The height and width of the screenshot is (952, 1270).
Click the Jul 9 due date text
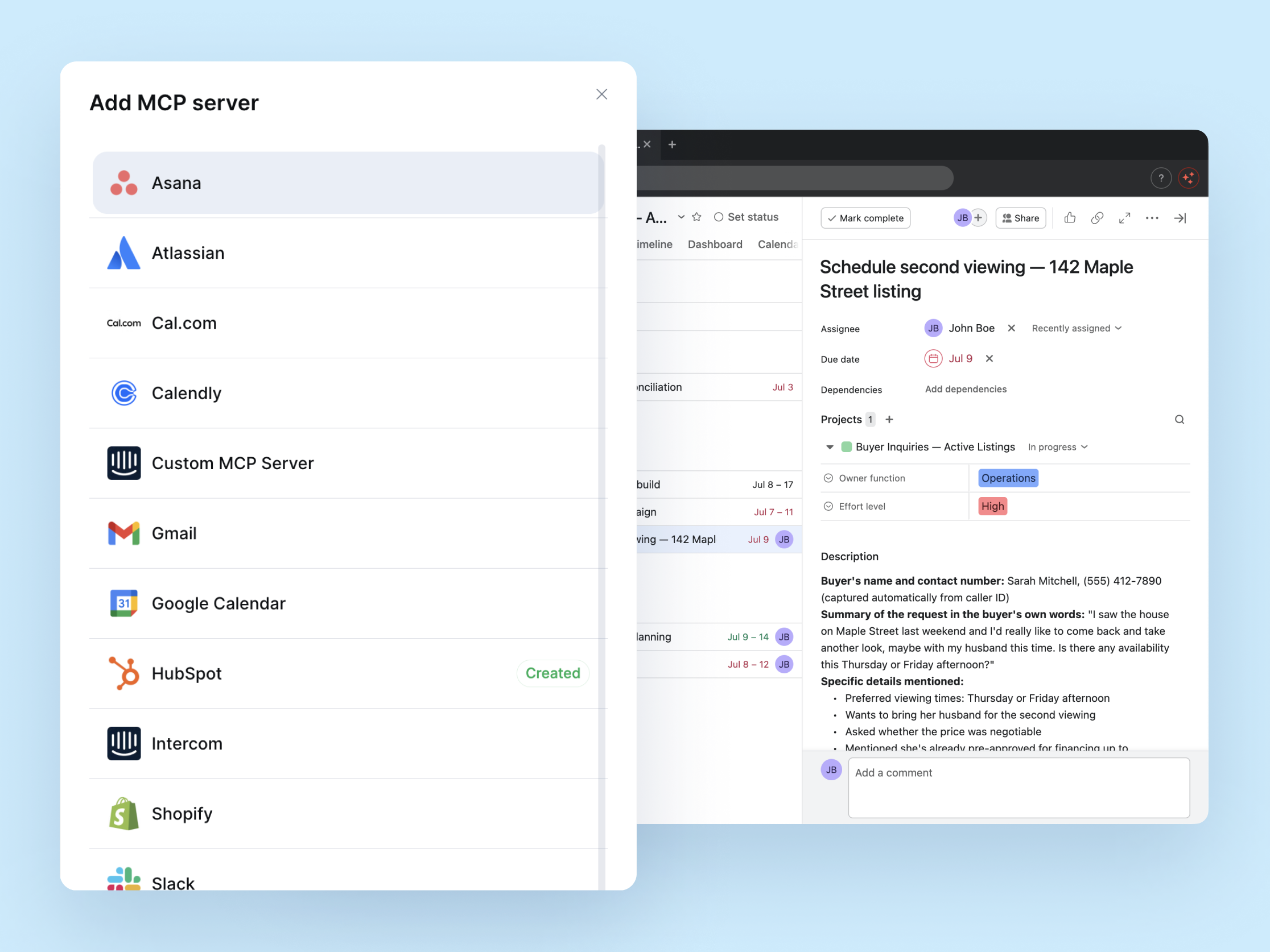point(960,359)
